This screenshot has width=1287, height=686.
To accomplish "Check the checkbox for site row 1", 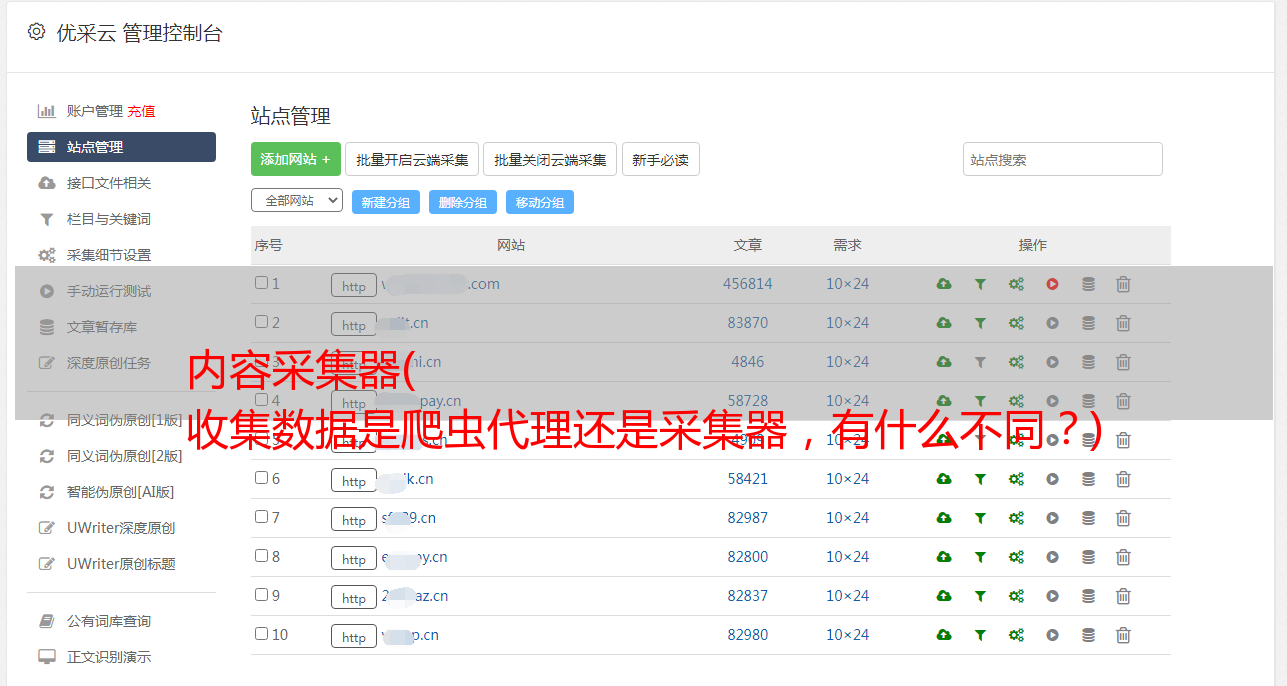I will pos(261,283).
